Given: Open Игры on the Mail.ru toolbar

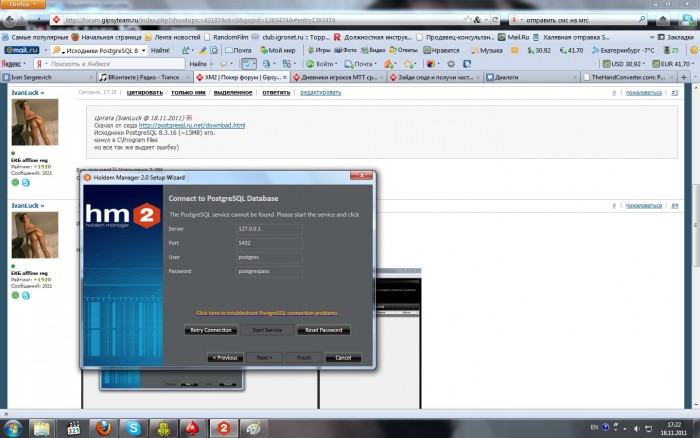Looking at the screenshot, I should [x=319, y=50].
